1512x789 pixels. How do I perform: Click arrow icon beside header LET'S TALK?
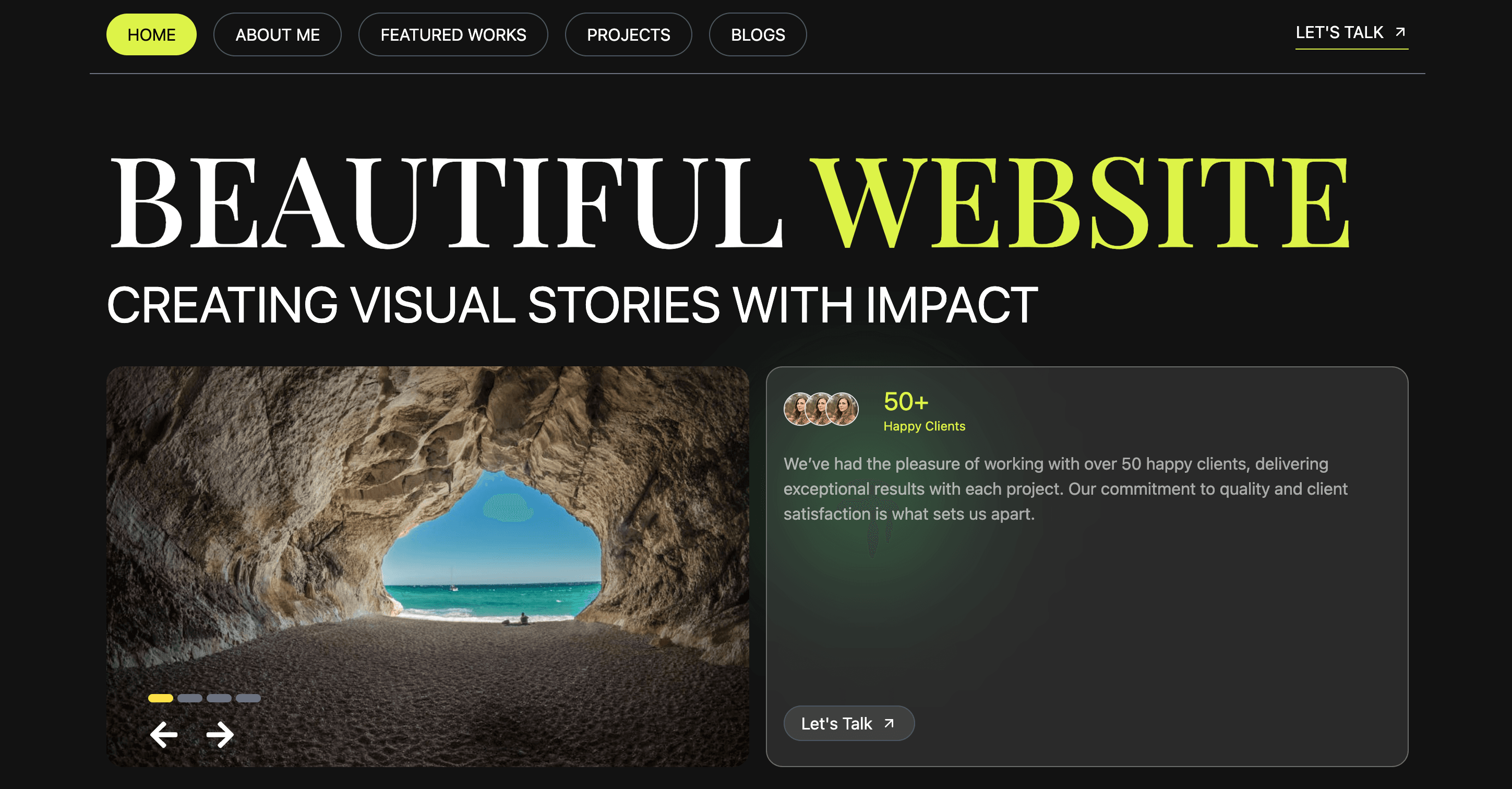tap(1400, 32)
